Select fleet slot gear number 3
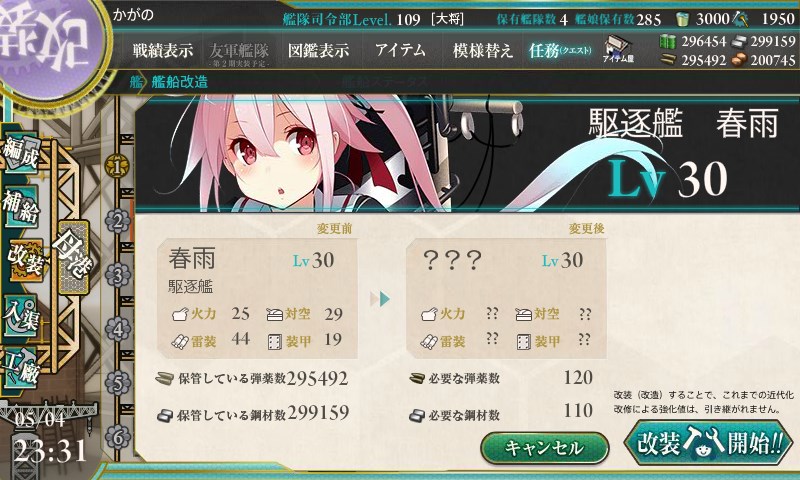The height and width of the screenshot is (480, 800). (117, 275)
